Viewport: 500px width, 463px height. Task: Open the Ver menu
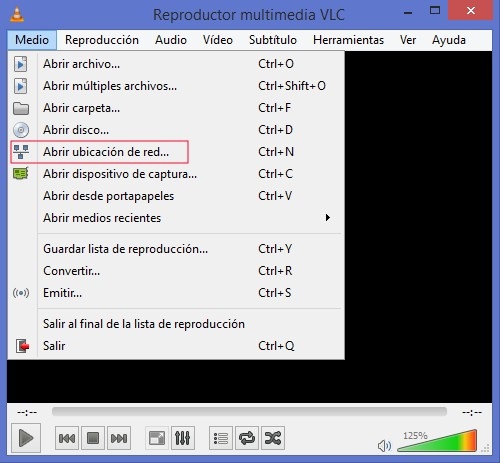click(x=408, y=40)
